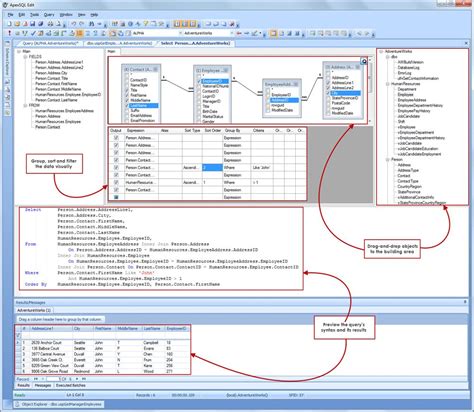This screenshot has height=412, width=474.
Task: Click the binoculars Find icon in first toolbar
Action: (91, 24)
